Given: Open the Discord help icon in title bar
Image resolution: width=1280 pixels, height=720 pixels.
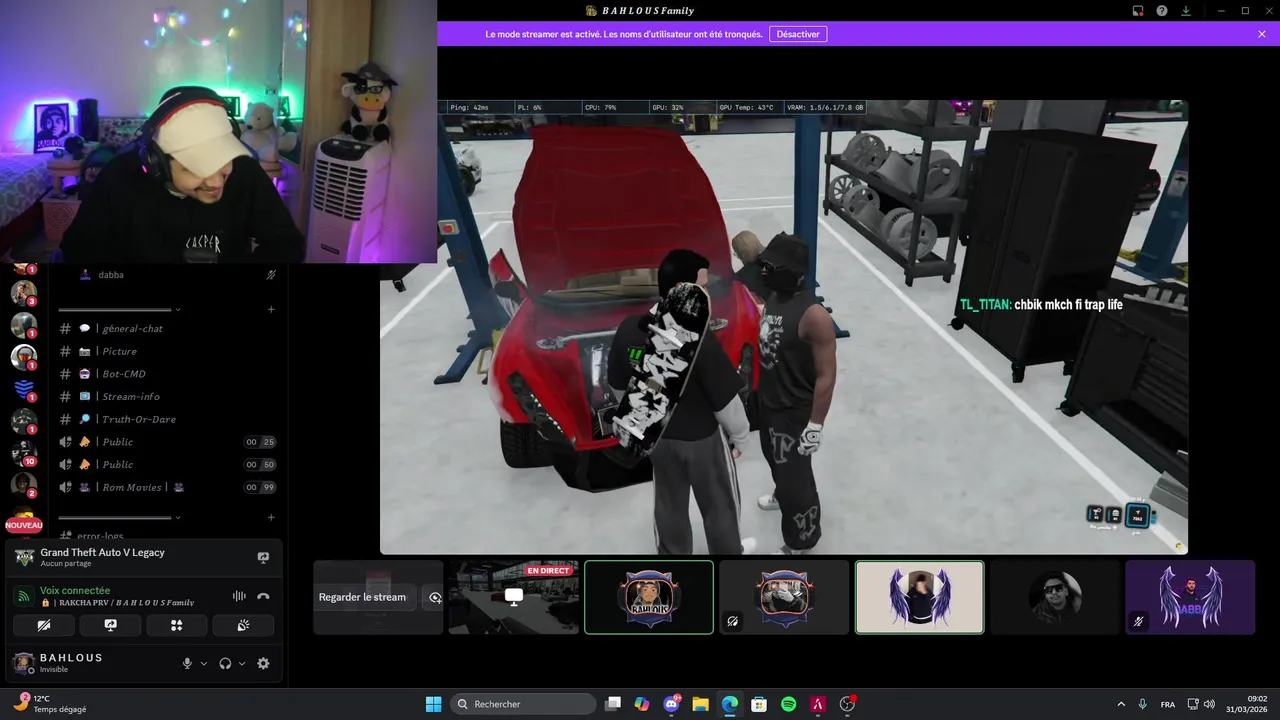Looking at the screenshot, I should pos(1162,11).
